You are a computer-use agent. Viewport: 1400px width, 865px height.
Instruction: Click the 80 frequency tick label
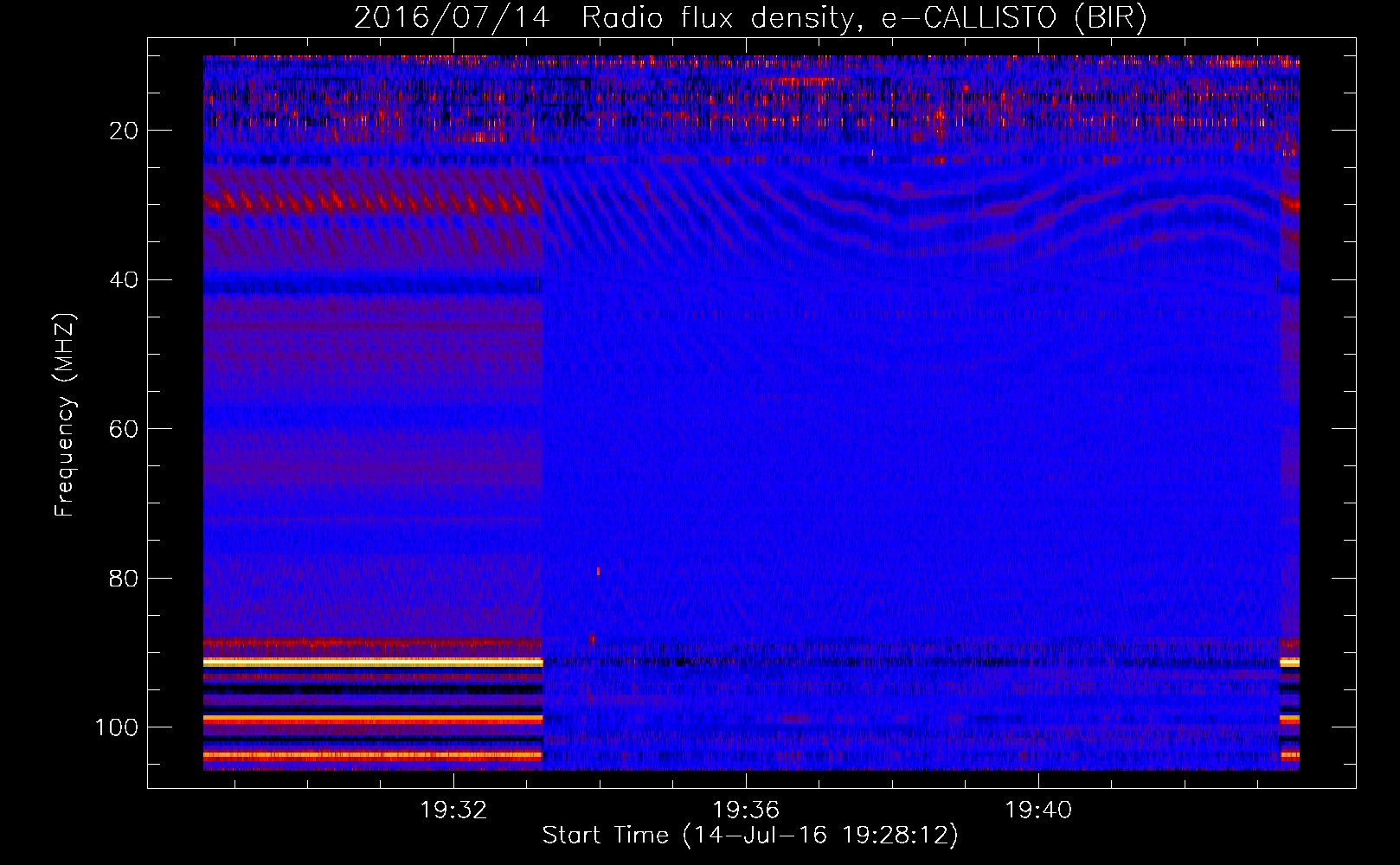pos(124,579)
